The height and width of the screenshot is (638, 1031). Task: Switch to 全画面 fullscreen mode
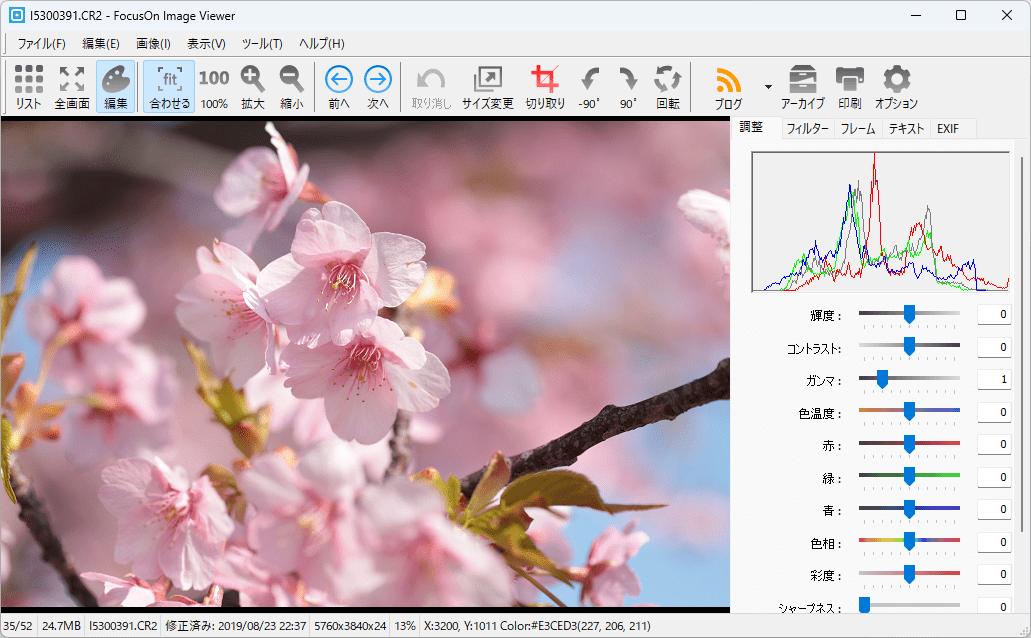pos(72,87)
